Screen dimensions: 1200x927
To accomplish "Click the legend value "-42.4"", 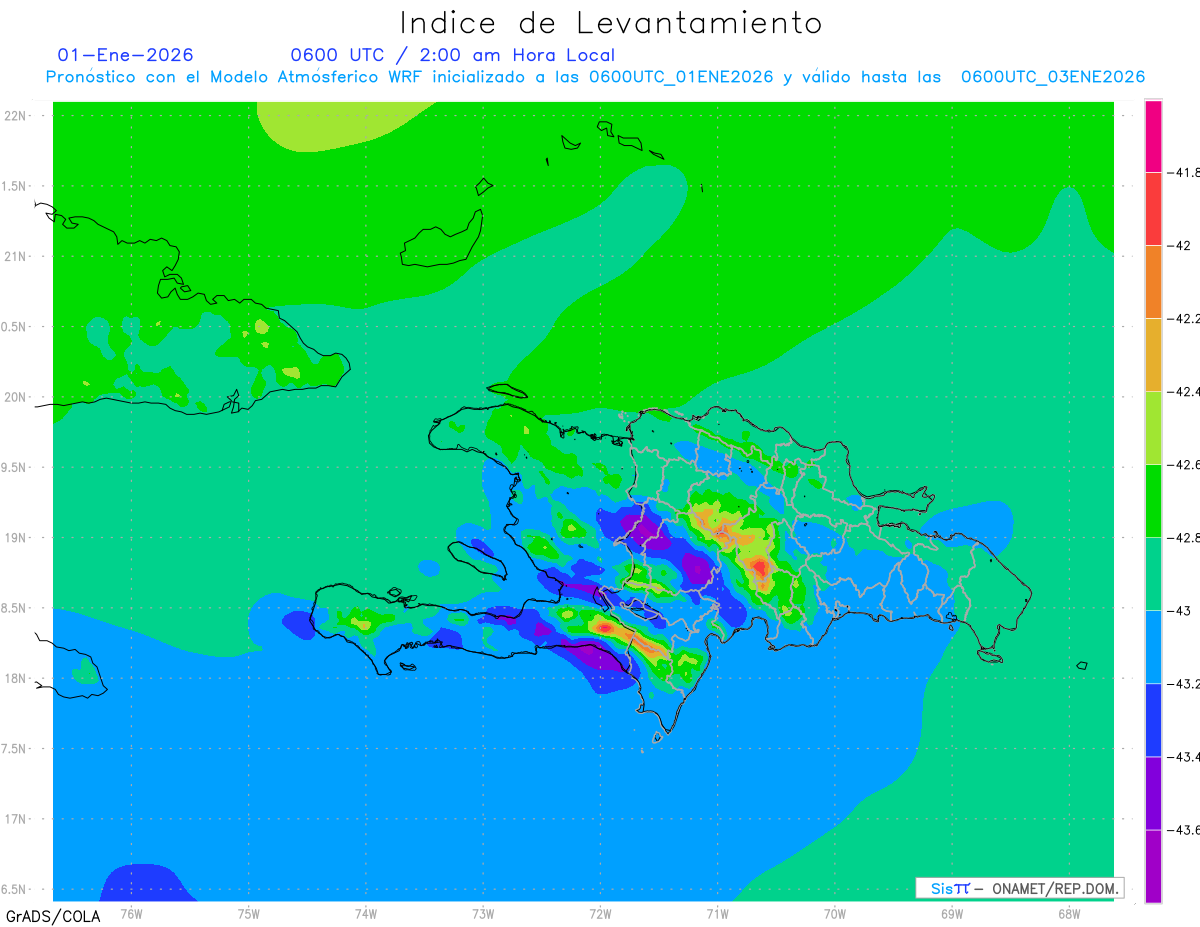I will [1185, 391].
